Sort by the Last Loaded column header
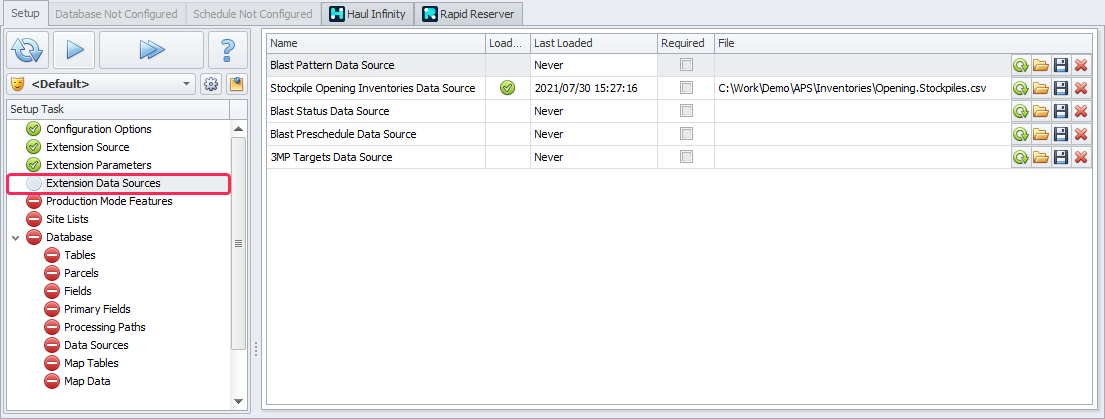 (x=594, y=43)
